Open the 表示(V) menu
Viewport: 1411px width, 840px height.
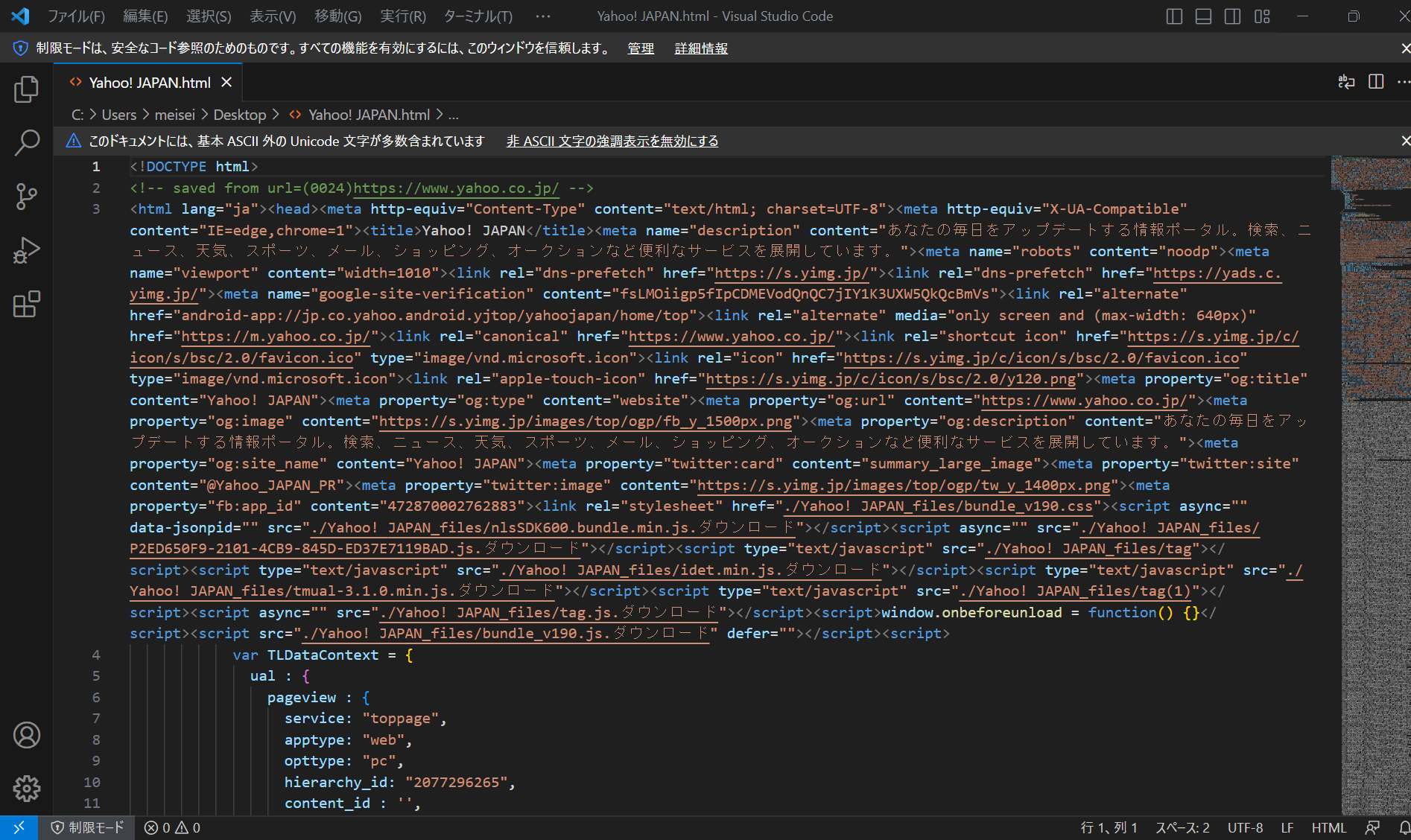[x=273, y=16]
